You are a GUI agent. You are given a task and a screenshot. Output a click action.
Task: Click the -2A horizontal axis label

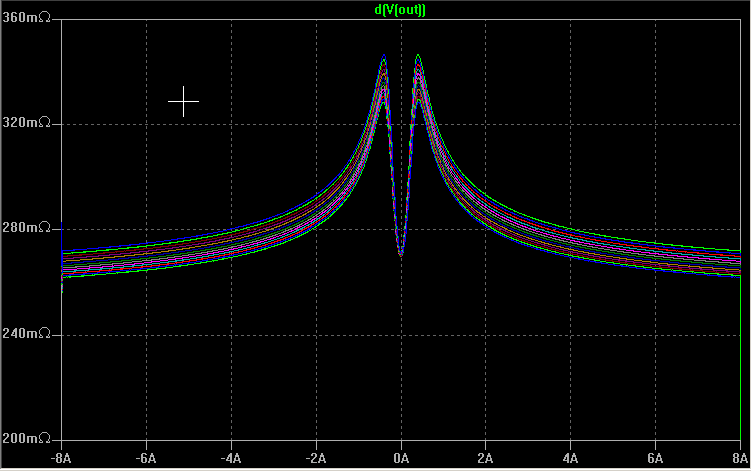[316, 459]
